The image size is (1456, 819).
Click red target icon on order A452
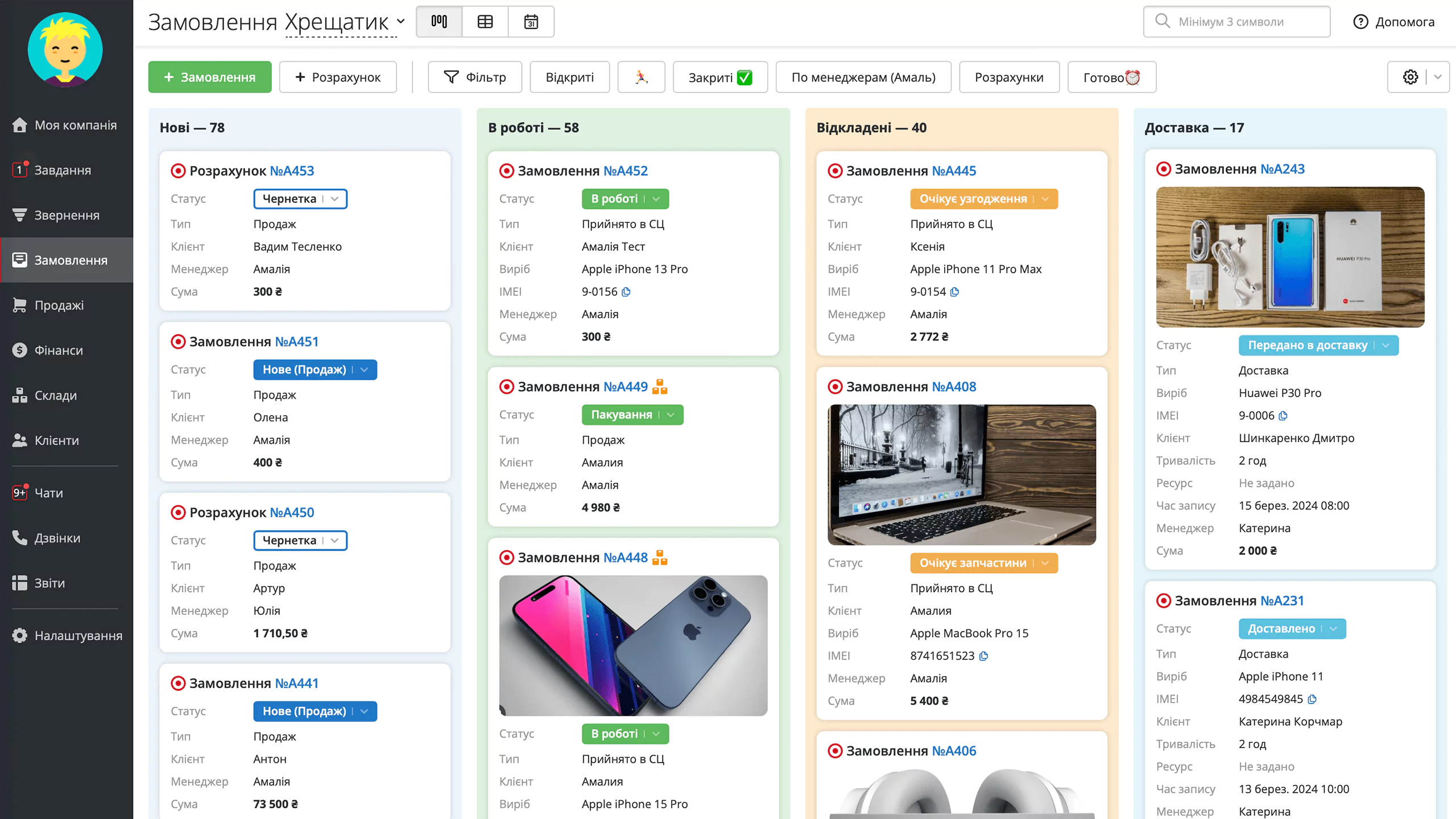(x=507, y=171)
